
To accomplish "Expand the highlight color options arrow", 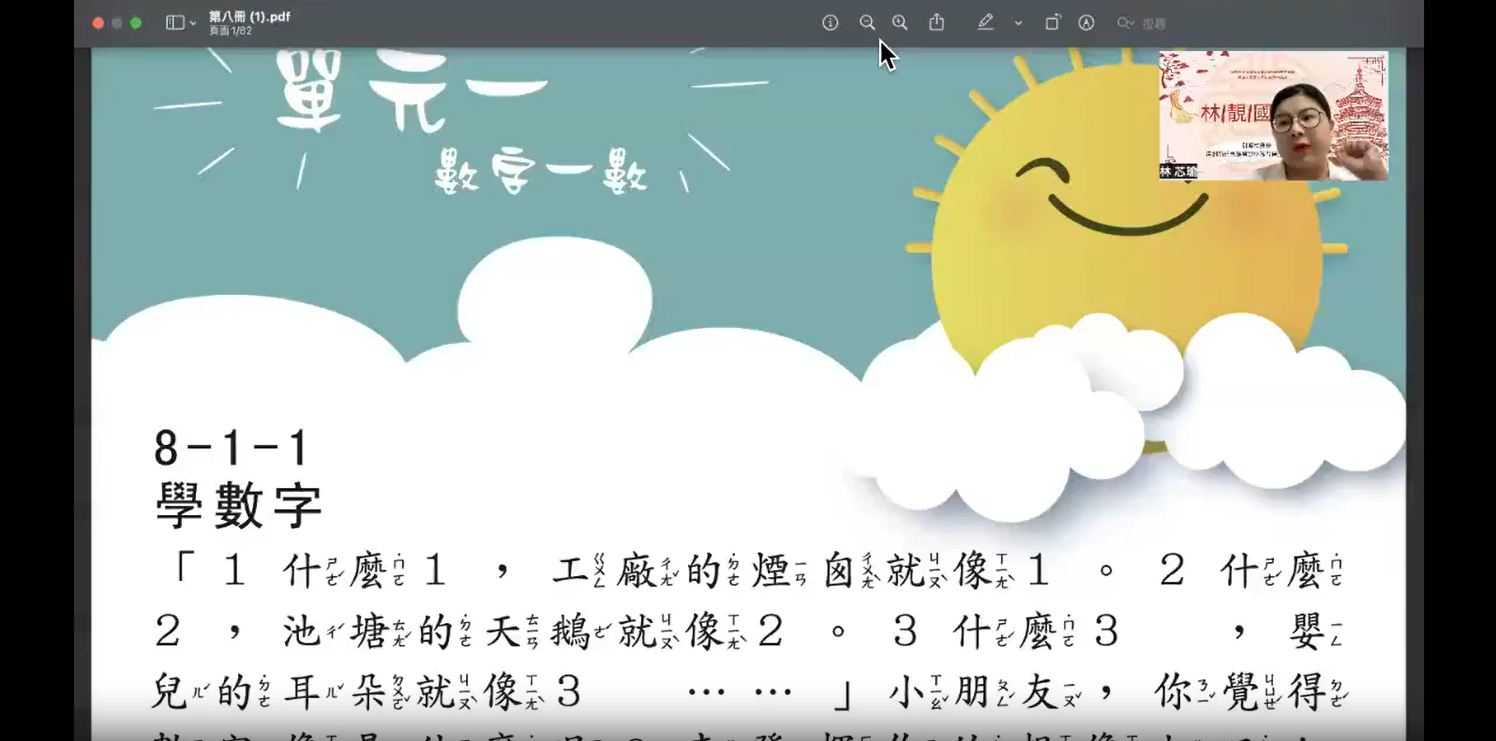I will (1018, 23).
